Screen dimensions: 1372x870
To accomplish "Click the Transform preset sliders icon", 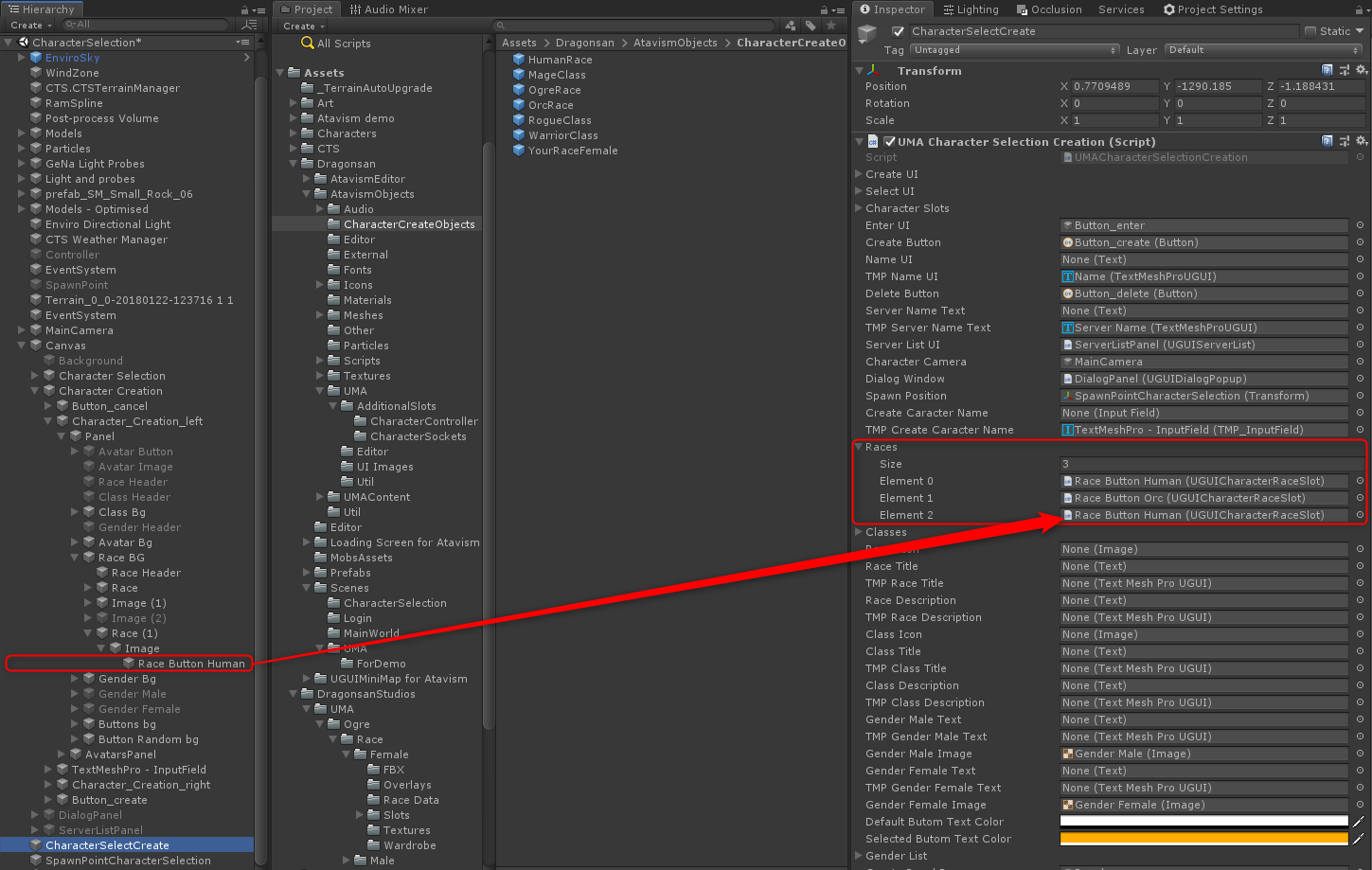I will coord(1345,71).
